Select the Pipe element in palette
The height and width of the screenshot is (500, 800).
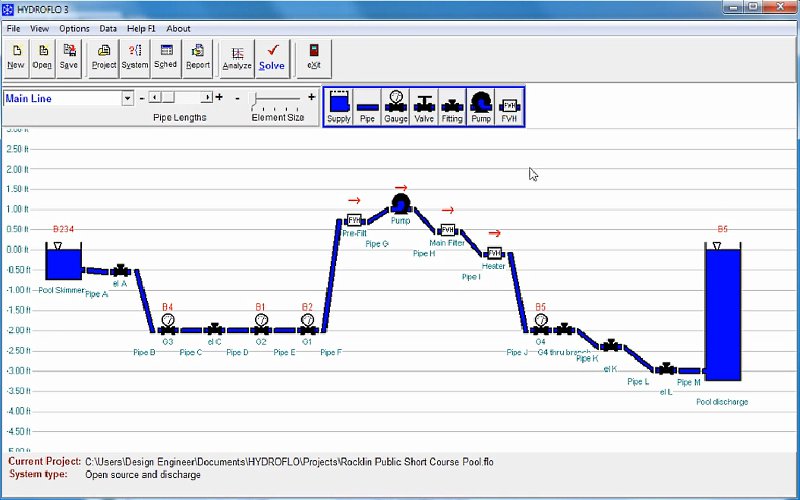point(367,107)
